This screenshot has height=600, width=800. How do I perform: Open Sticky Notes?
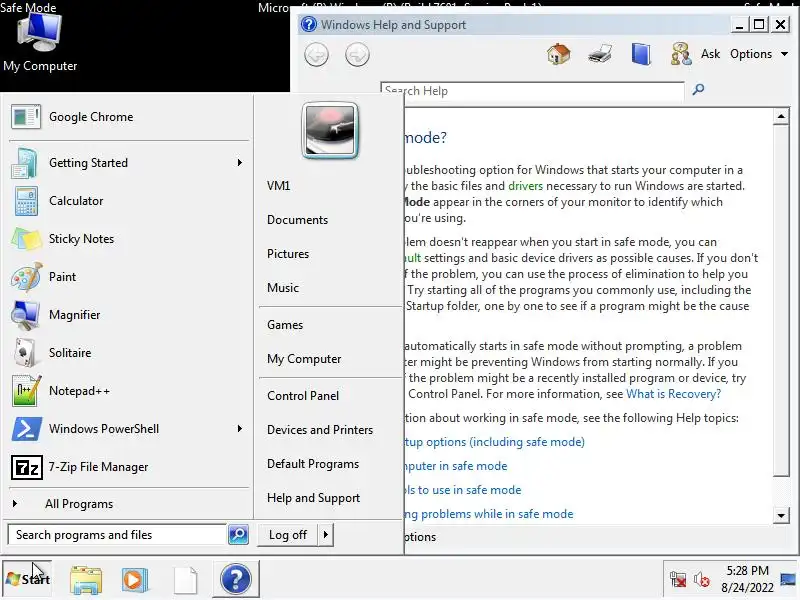pyautogui.click(x=129, y=239)
